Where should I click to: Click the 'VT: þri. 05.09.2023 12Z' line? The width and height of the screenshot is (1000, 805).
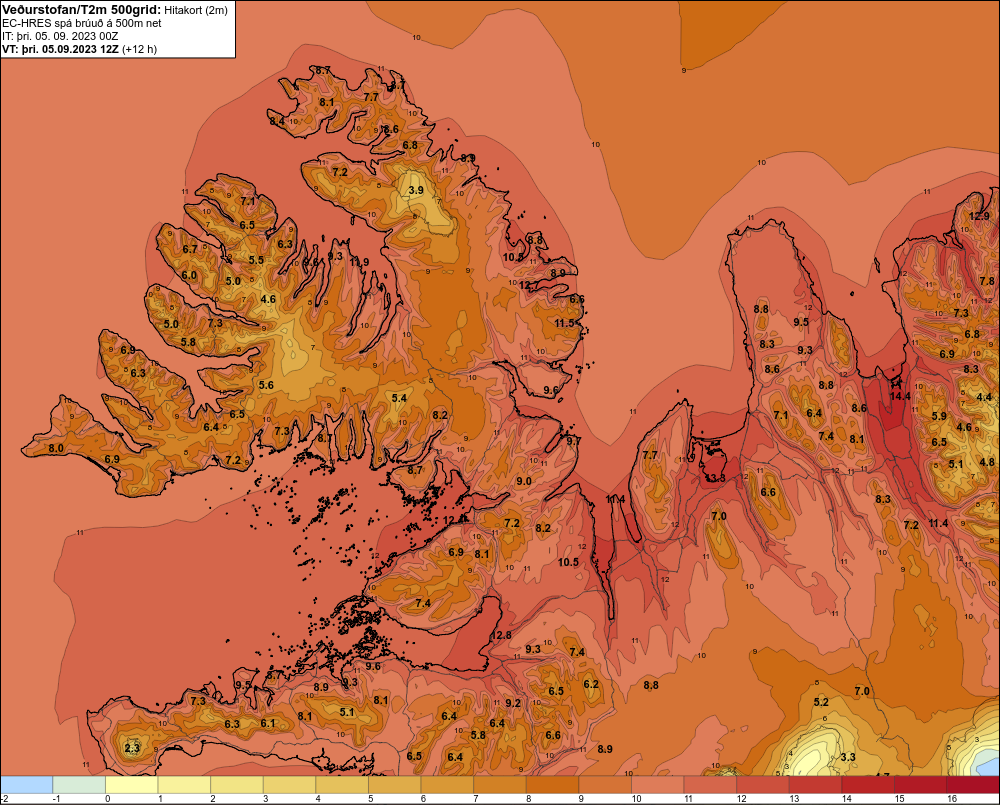point(60,49)
